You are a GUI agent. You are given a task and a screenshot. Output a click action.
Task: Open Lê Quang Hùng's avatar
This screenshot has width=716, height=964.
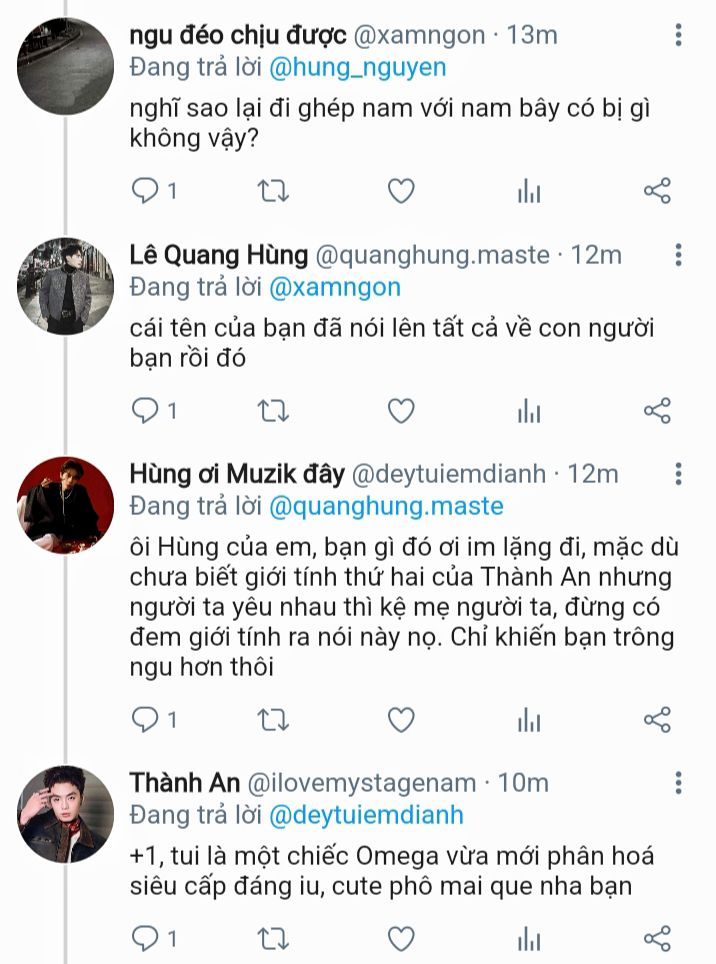point(66,286)
